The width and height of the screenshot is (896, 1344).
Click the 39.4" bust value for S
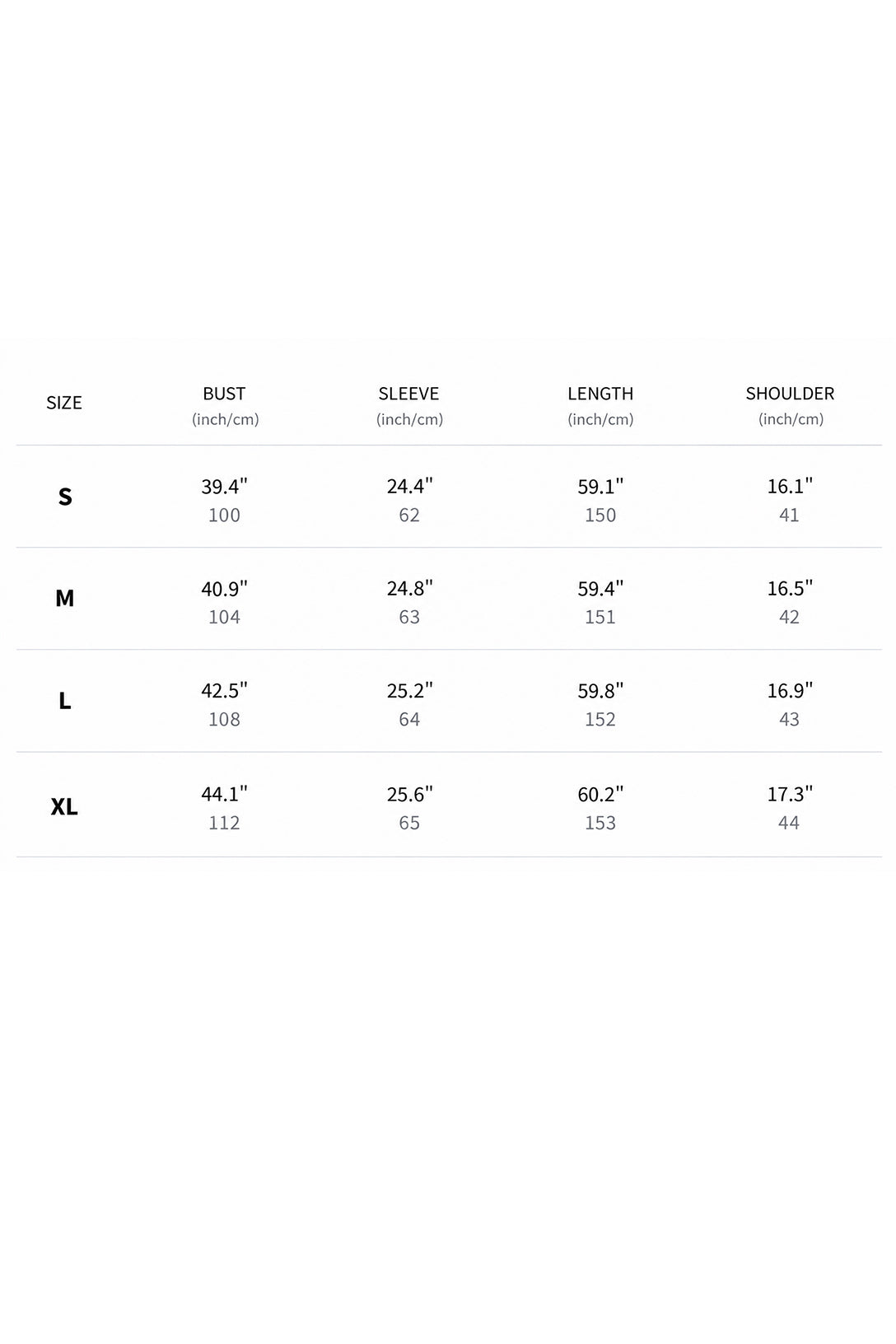pyautogui.click(x=225, y=486)
